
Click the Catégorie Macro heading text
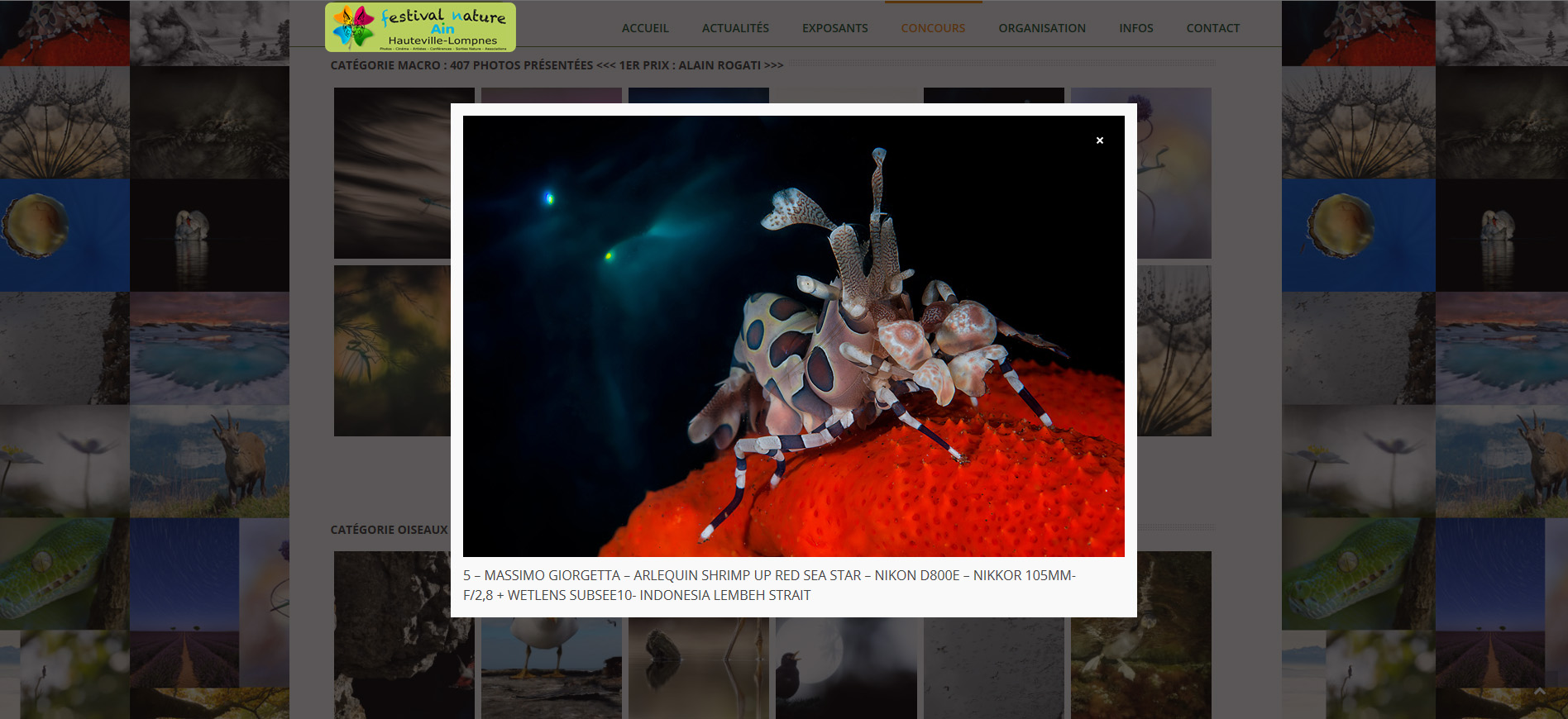point(557,65)
